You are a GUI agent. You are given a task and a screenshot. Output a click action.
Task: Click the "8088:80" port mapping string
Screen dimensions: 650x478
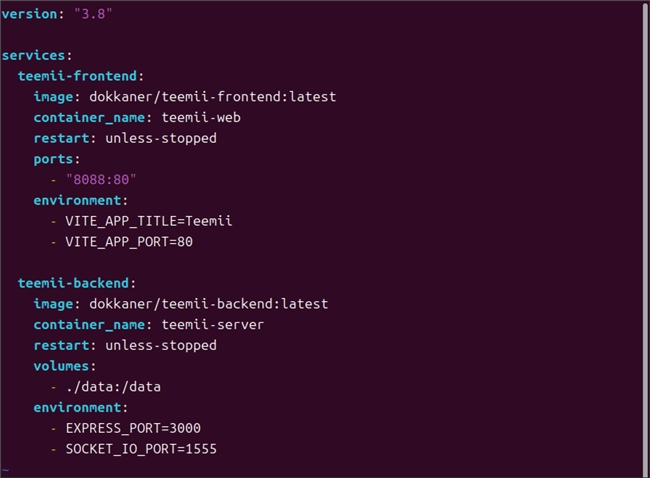click(x=100, y=180)
